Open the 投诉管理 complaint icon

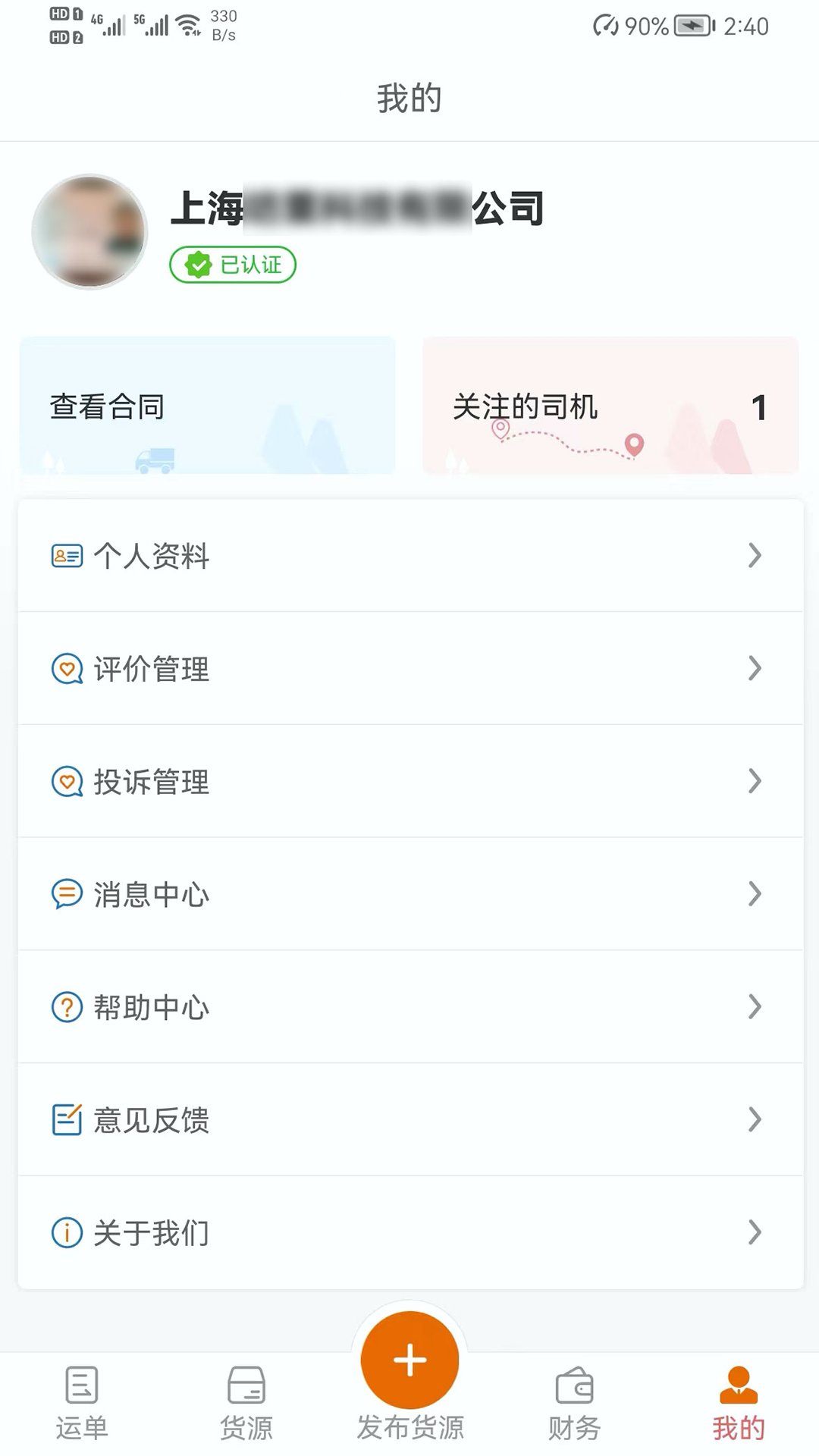pyautogui.click(x=67, y=781)
